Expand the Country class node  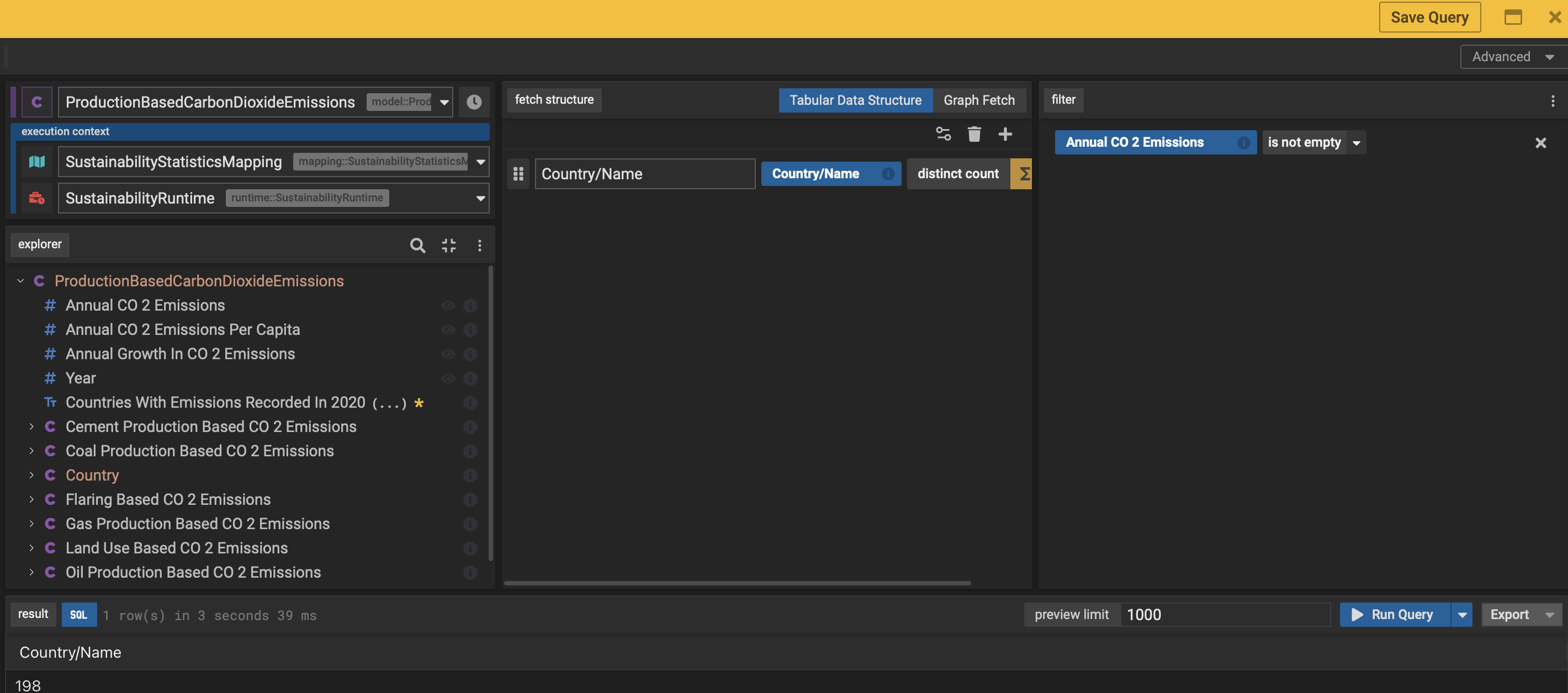coord(31,475)
